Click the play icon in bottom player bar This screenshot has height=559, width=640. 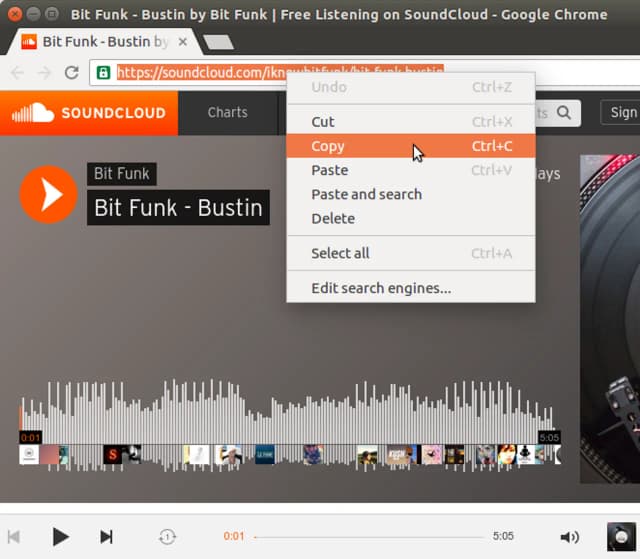click(x=60, y=537)
